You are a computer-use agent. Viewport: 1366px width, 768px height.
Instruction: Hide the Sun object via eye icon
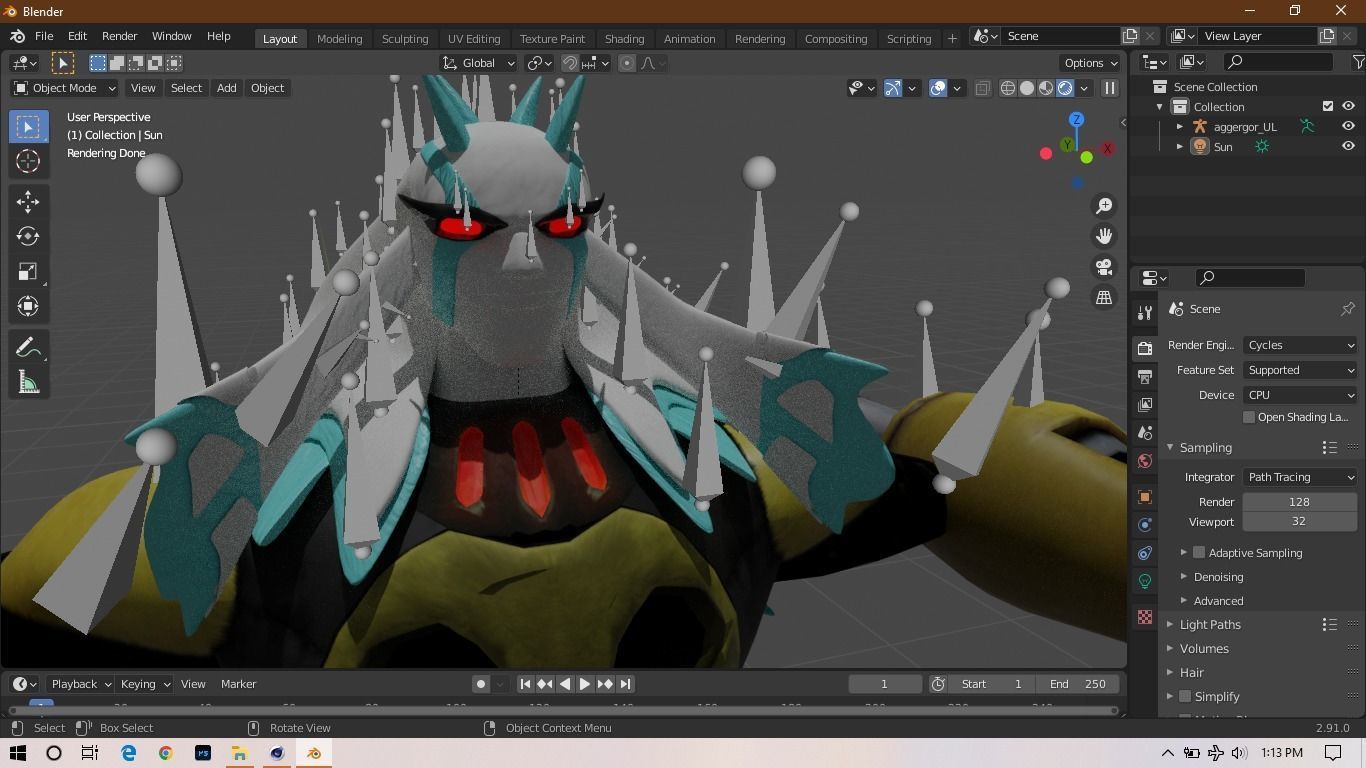pyautogui.click(x=1348, y=146)
